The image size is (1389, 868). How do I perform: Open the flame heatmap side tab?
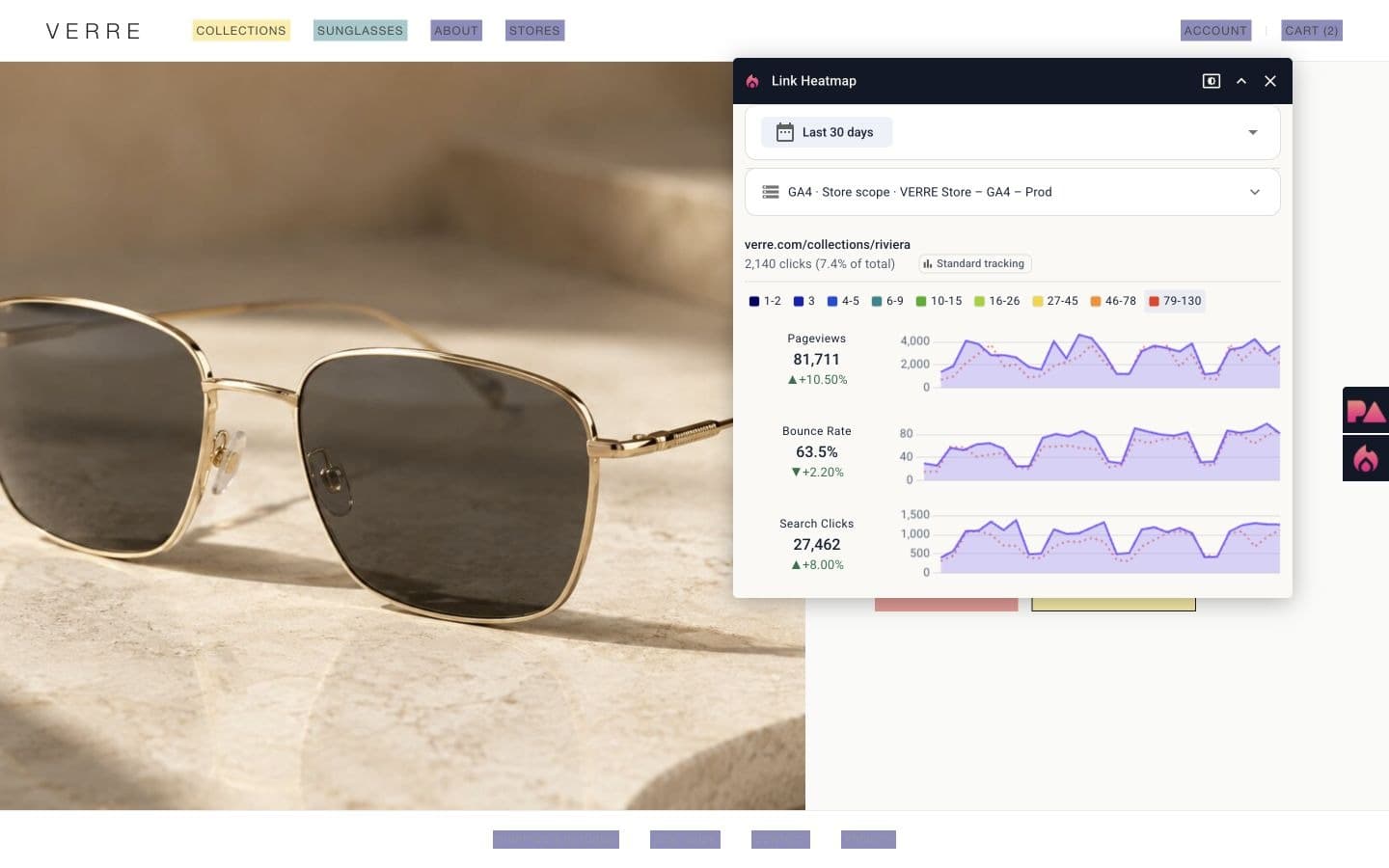1366,458
